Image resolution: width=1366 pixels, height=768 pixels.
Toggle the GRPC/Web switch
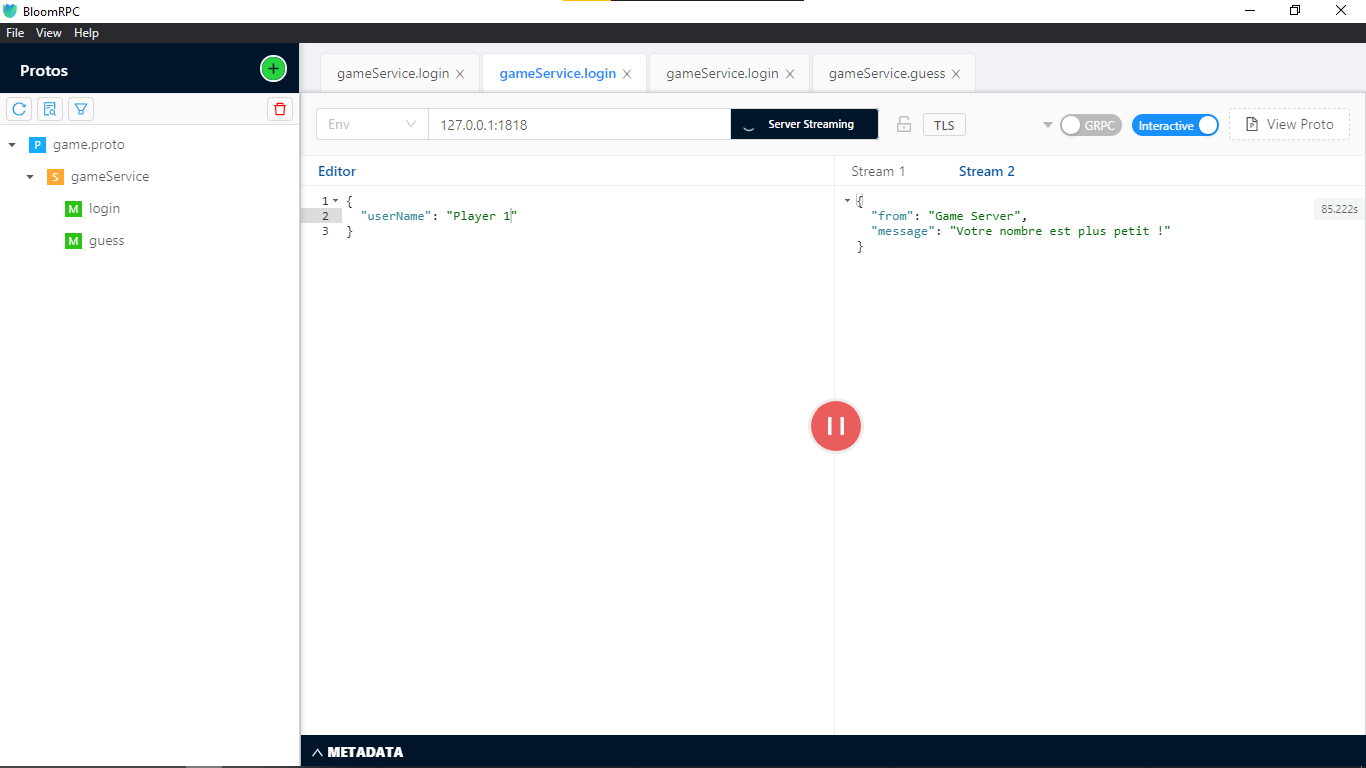(x=1090, y=124)
